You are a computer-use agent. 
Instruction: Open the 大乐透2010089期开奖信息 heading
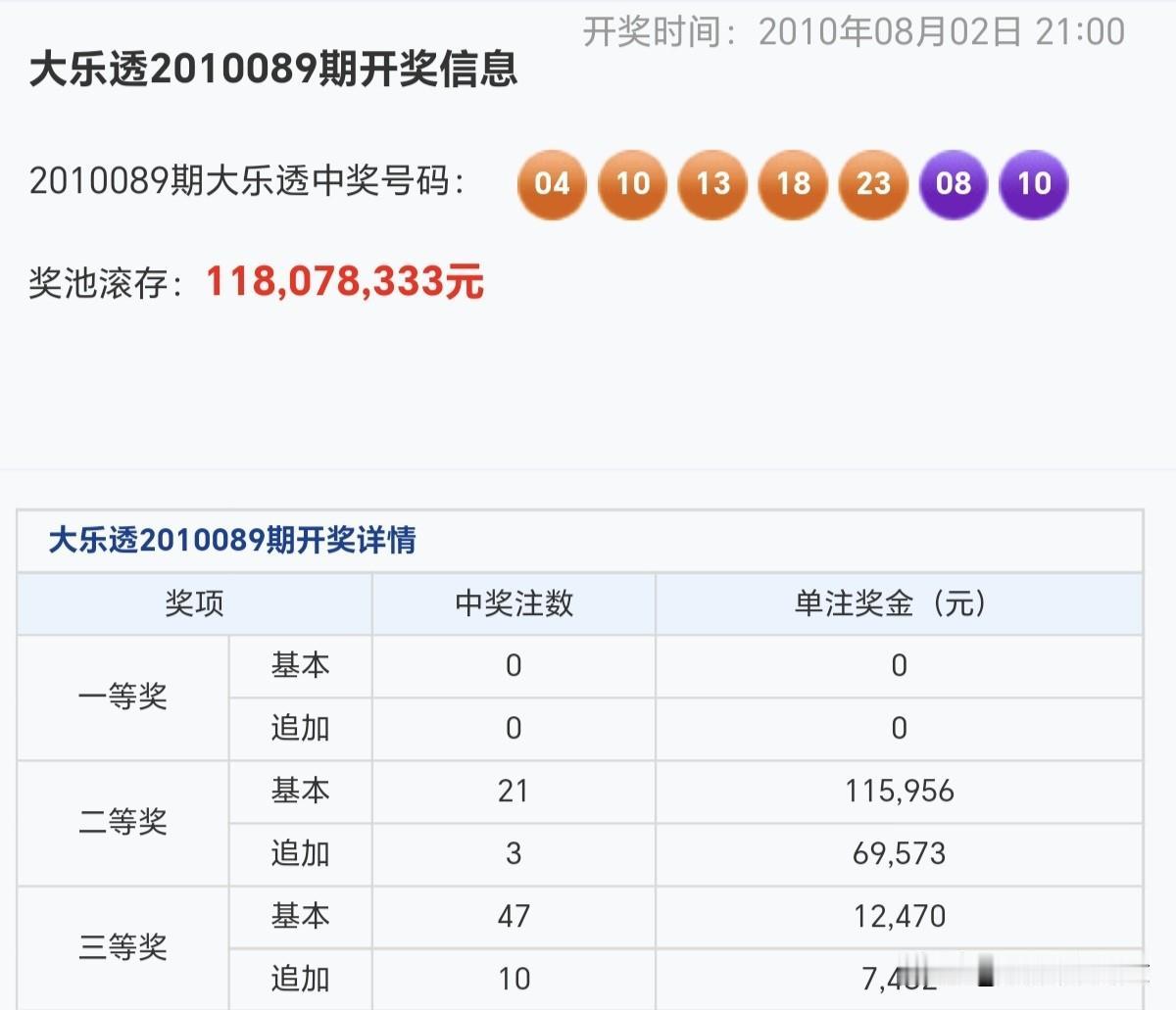[x=277, y=71]
